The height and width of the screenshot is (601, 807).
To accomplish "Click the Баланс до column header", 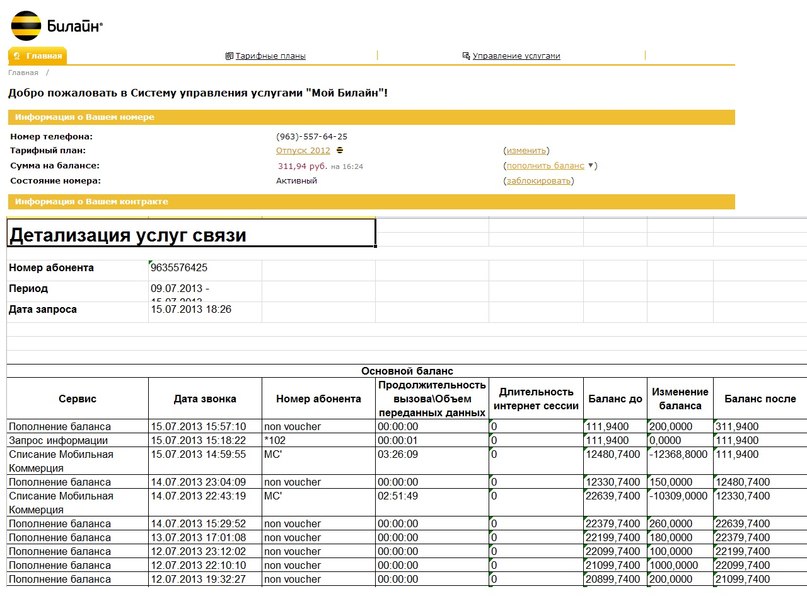I will [615, 398].
